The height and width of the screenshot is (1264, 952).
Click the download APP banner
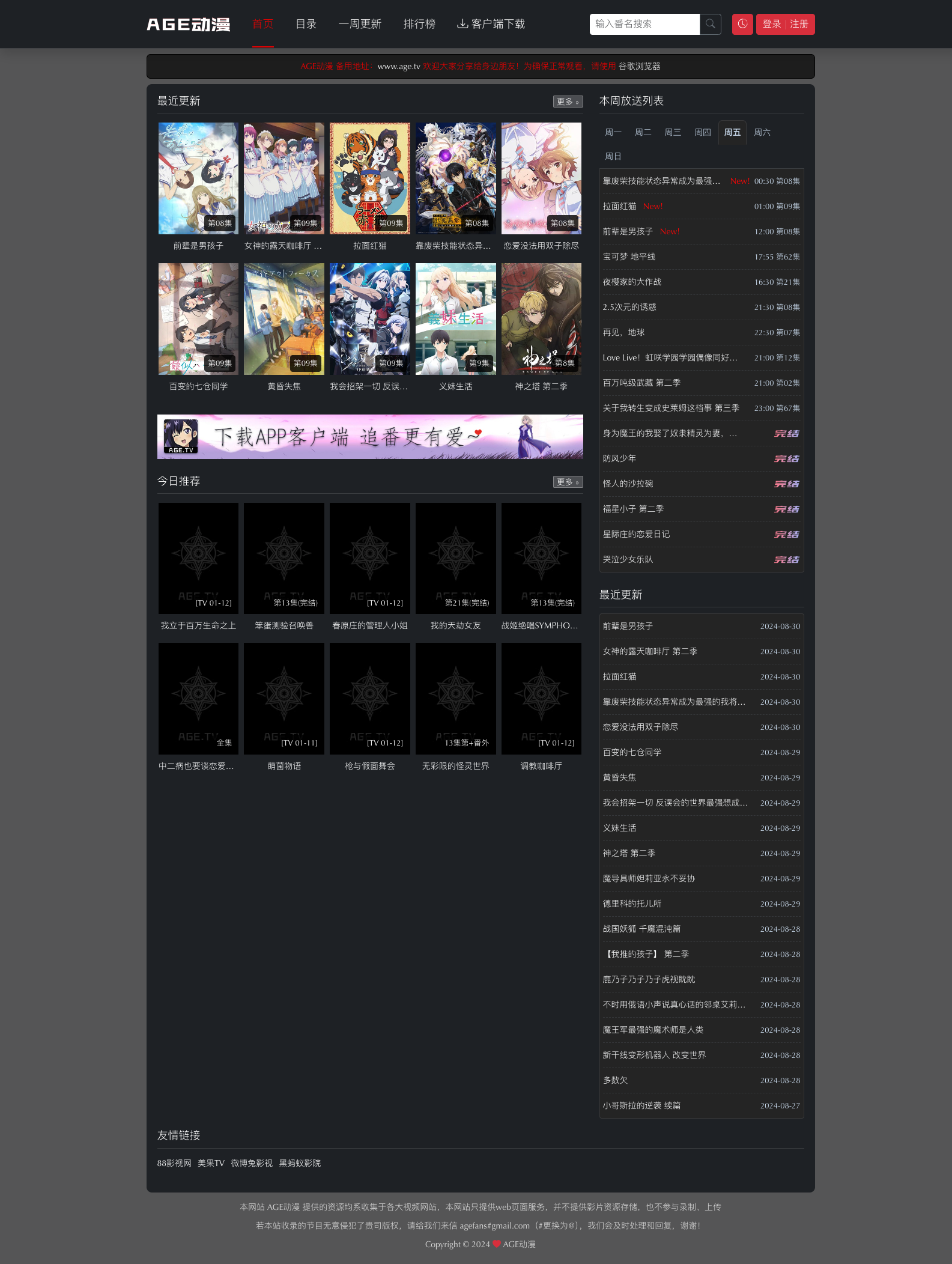point(370,437)
